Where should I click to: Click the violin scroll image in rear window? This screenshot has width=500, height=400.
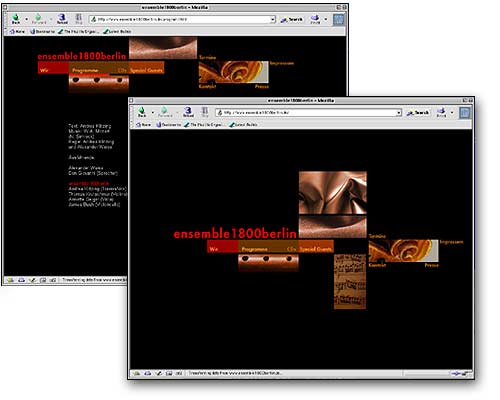point(233,72)
